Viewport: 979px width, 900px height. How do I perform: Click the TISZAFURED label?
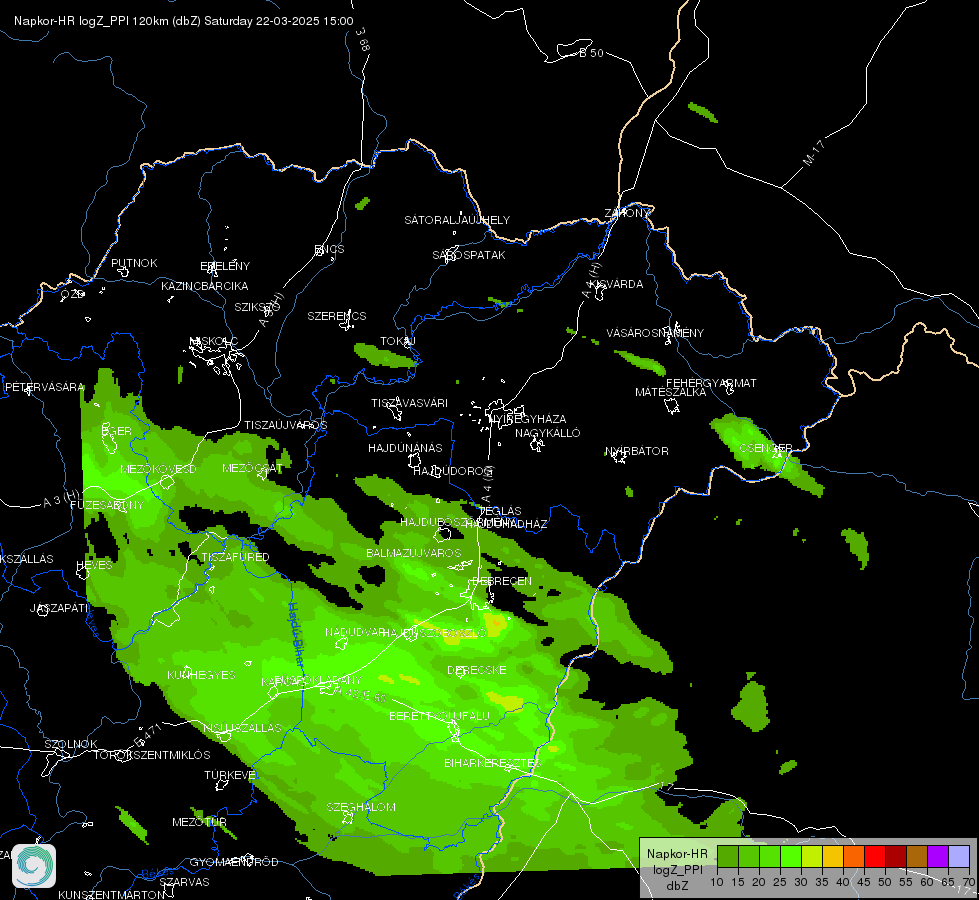[x=235, y=557]
